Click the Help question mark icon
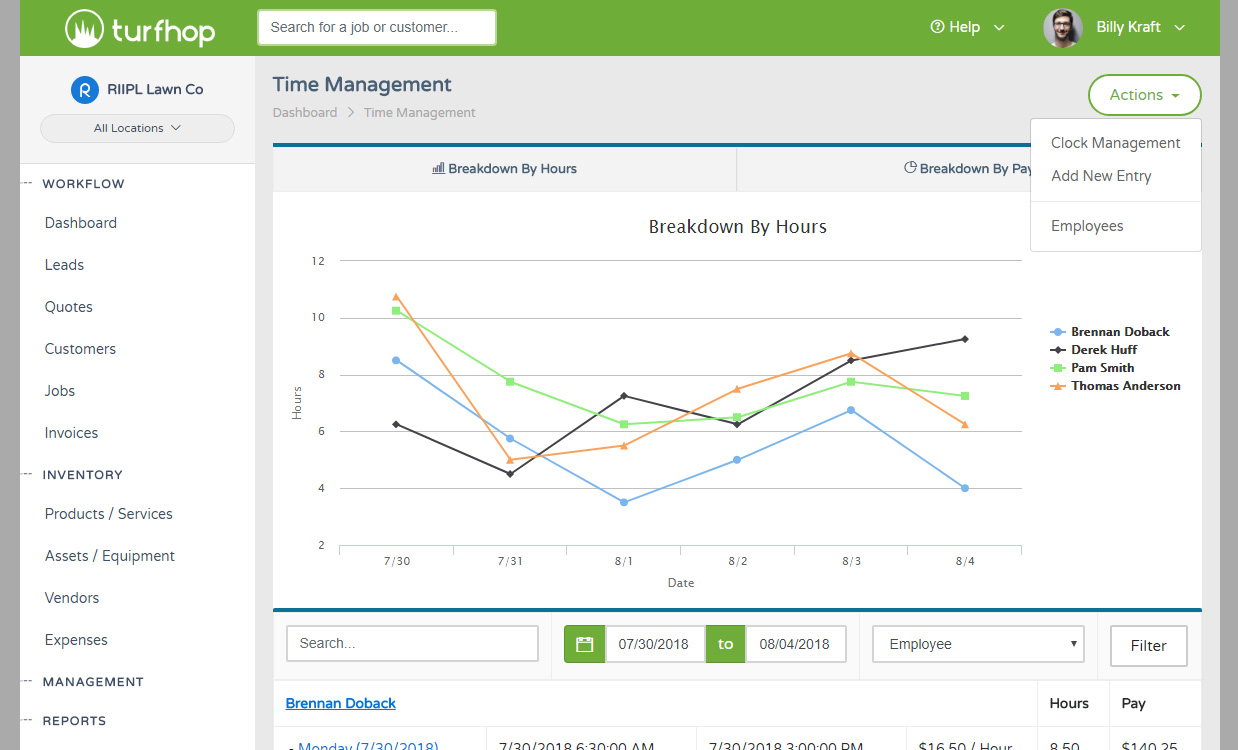1238x750 pixels. point(938,27)
